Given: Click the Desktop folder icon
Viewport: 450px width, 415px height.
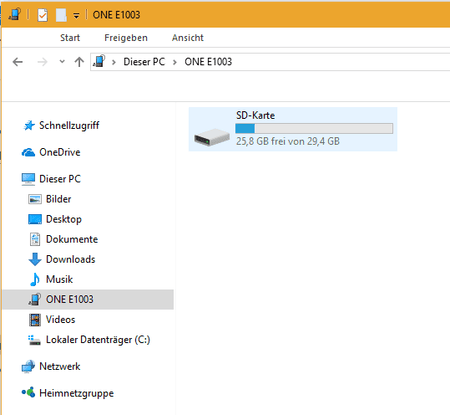Looking at the screenshot, I should tap(35, 219).
